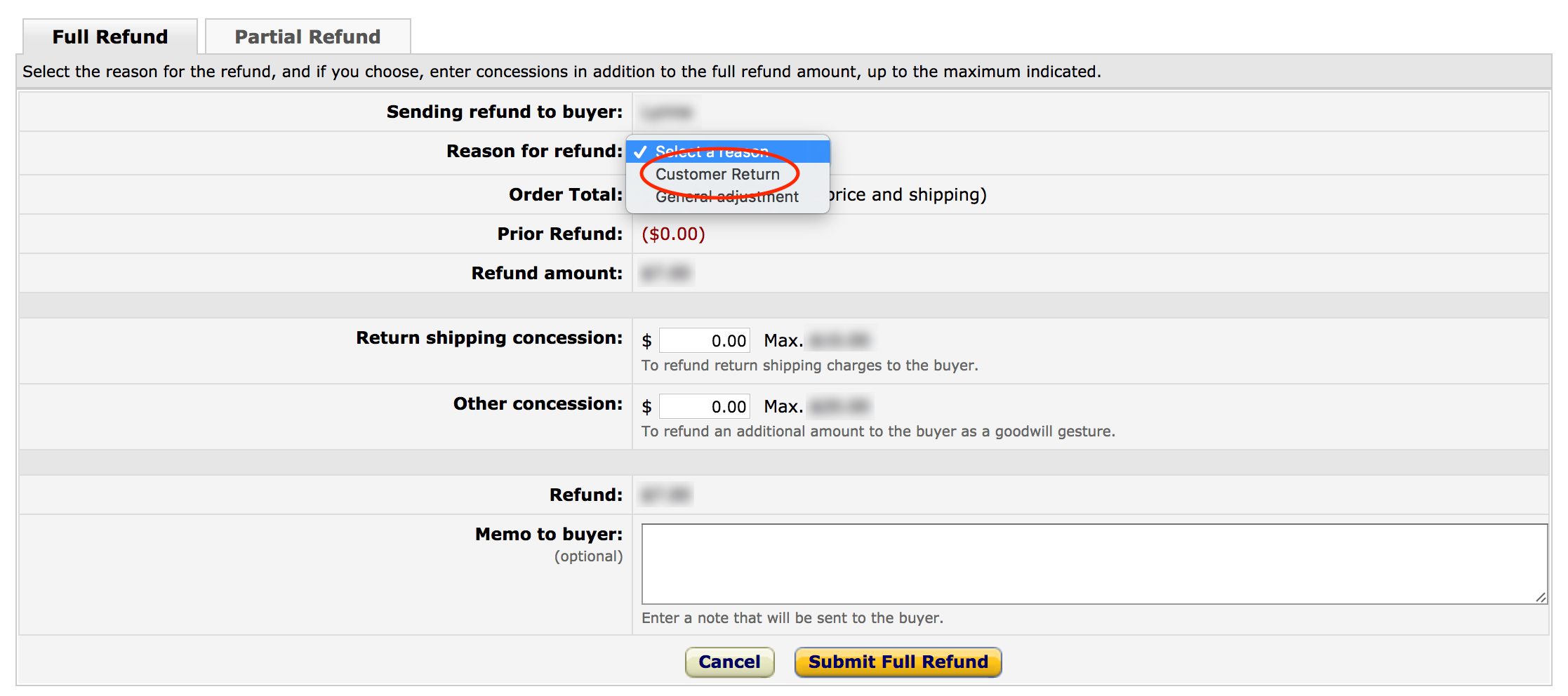Click the 'Enter a note' helper text
1568x696 pixels.
click(792, 618)
